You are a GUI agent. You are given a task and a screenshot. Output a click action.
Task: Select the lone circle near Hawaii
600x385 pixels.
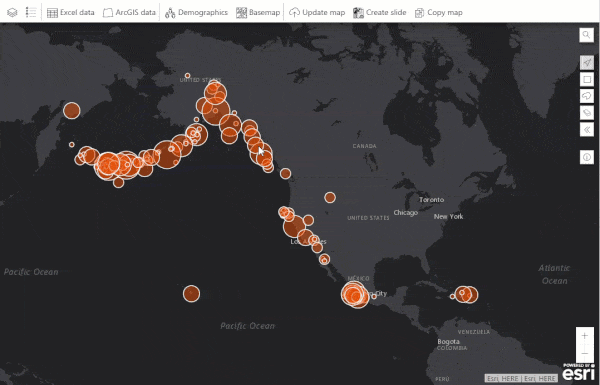click(x=191, y=294)
